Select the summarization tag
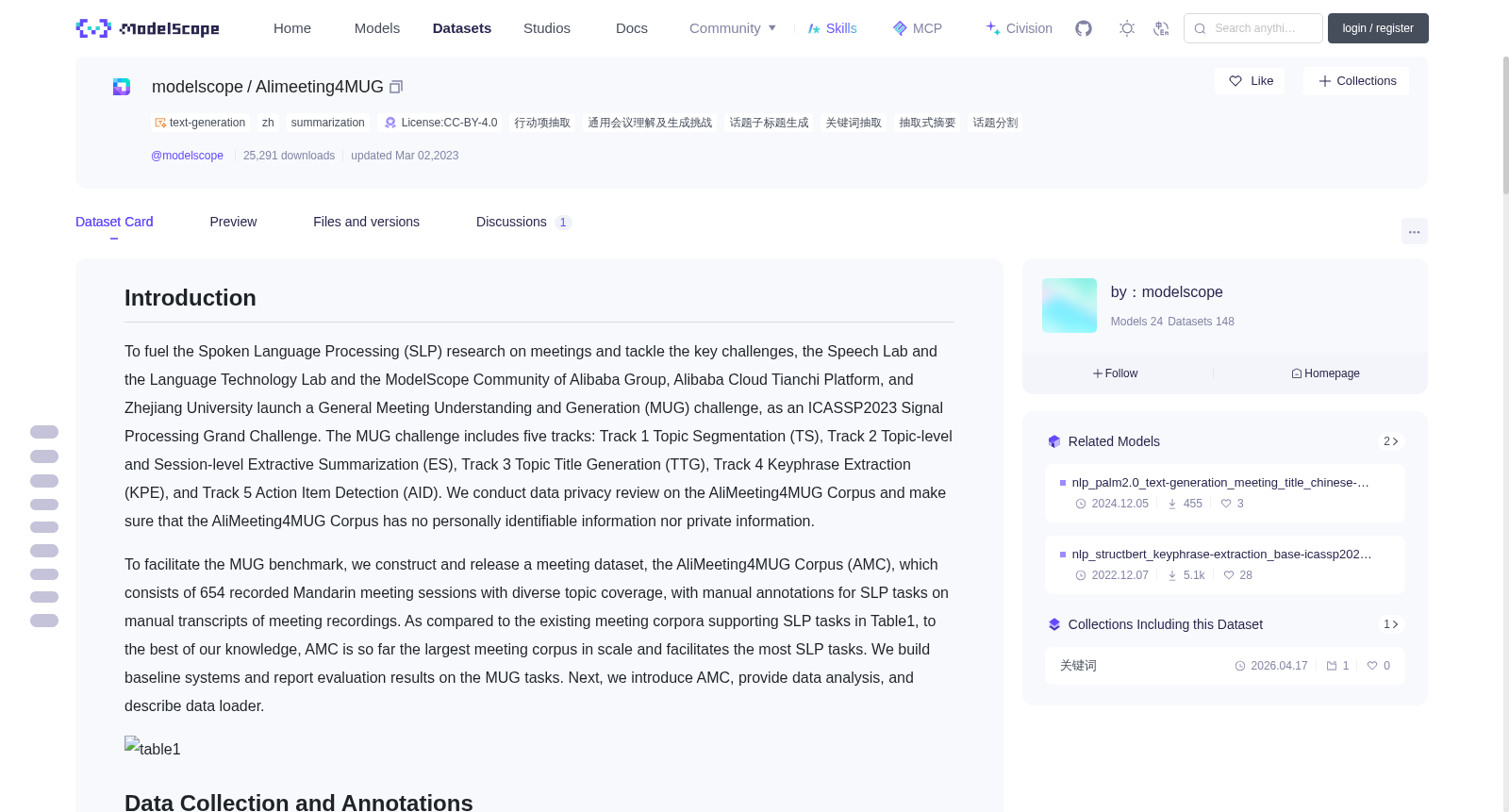 (x=327, y=123)
